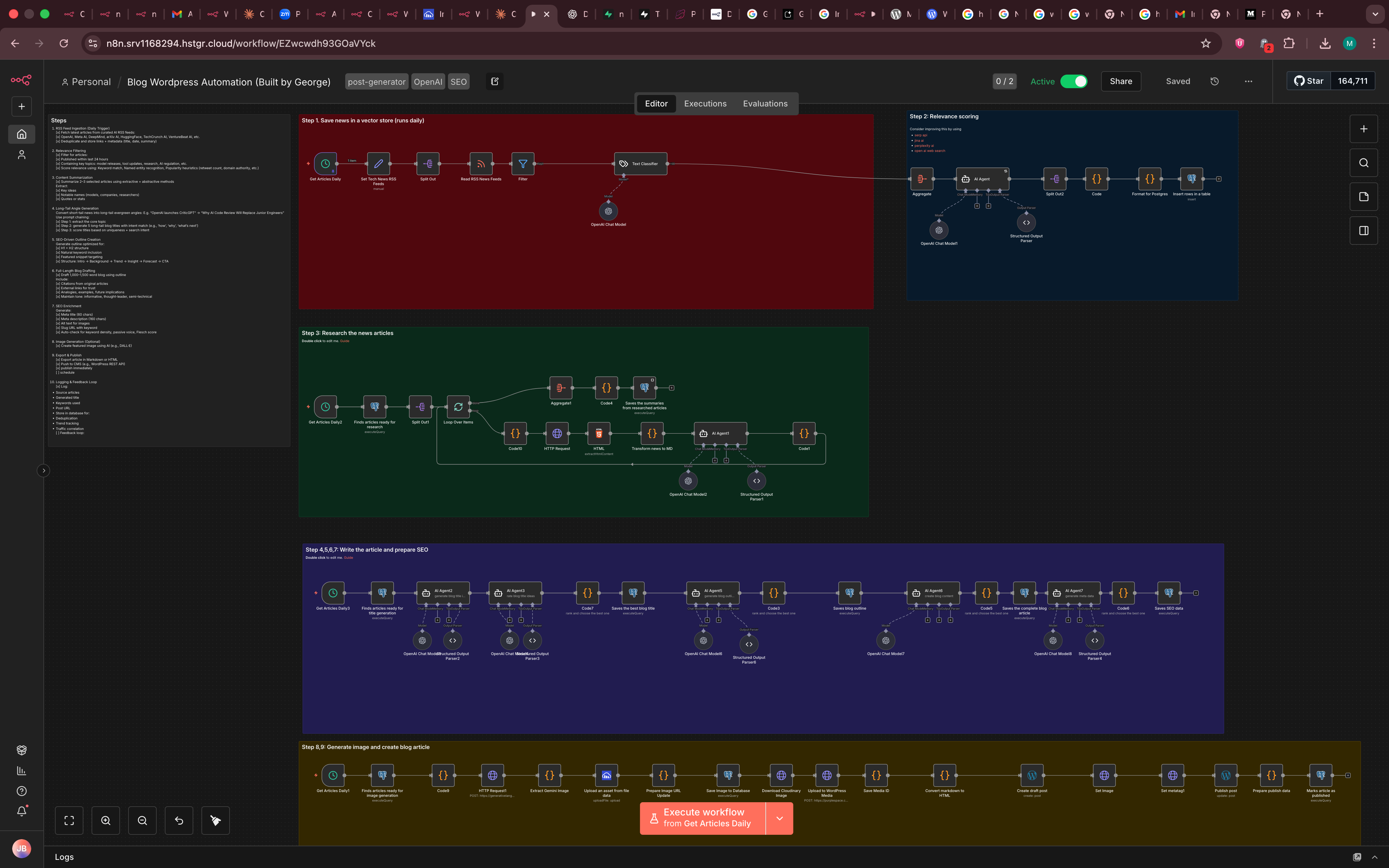Screen dimensions: 1389x868
Task: Click the OpenAI tag
Action: (428, 81)
